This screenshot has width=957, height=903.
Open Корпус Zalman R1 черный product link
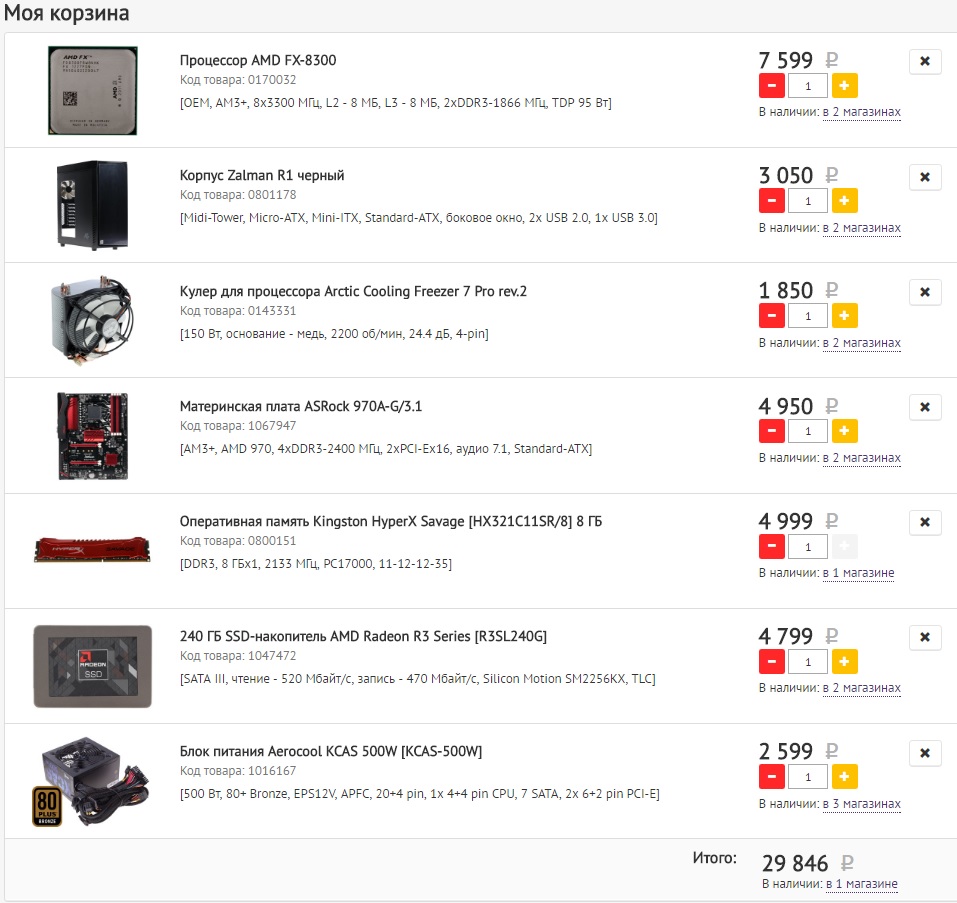pos(262,176)
